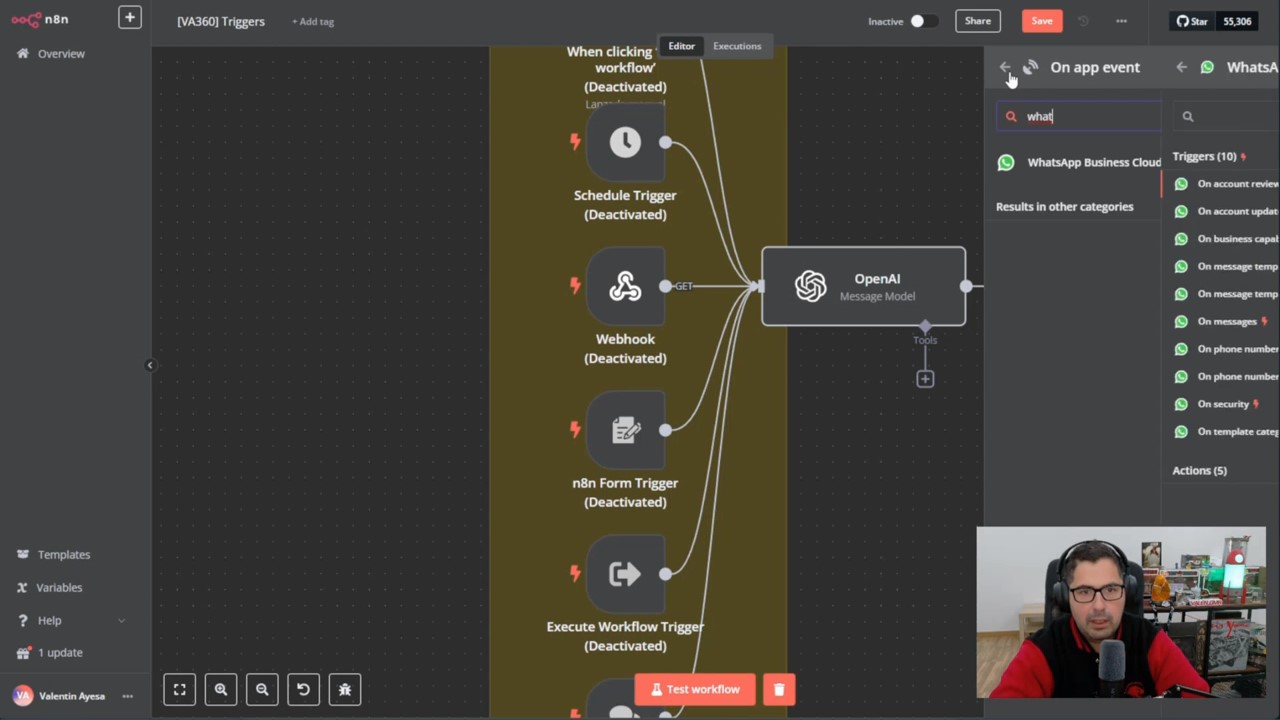Select the Execute Workflow Trigger node icon
The height and width of the screenshot is (720, 1280).
(625, 574)
